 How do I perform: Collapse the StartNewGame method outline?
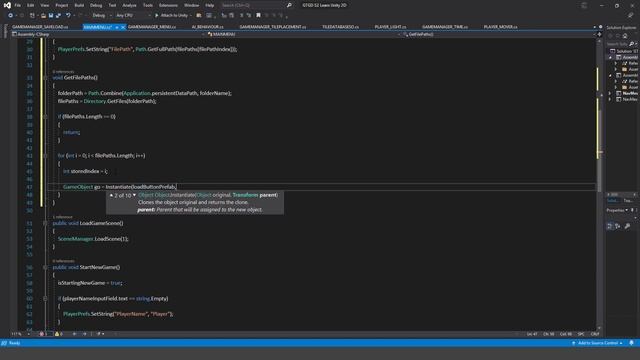click(45, 267)
